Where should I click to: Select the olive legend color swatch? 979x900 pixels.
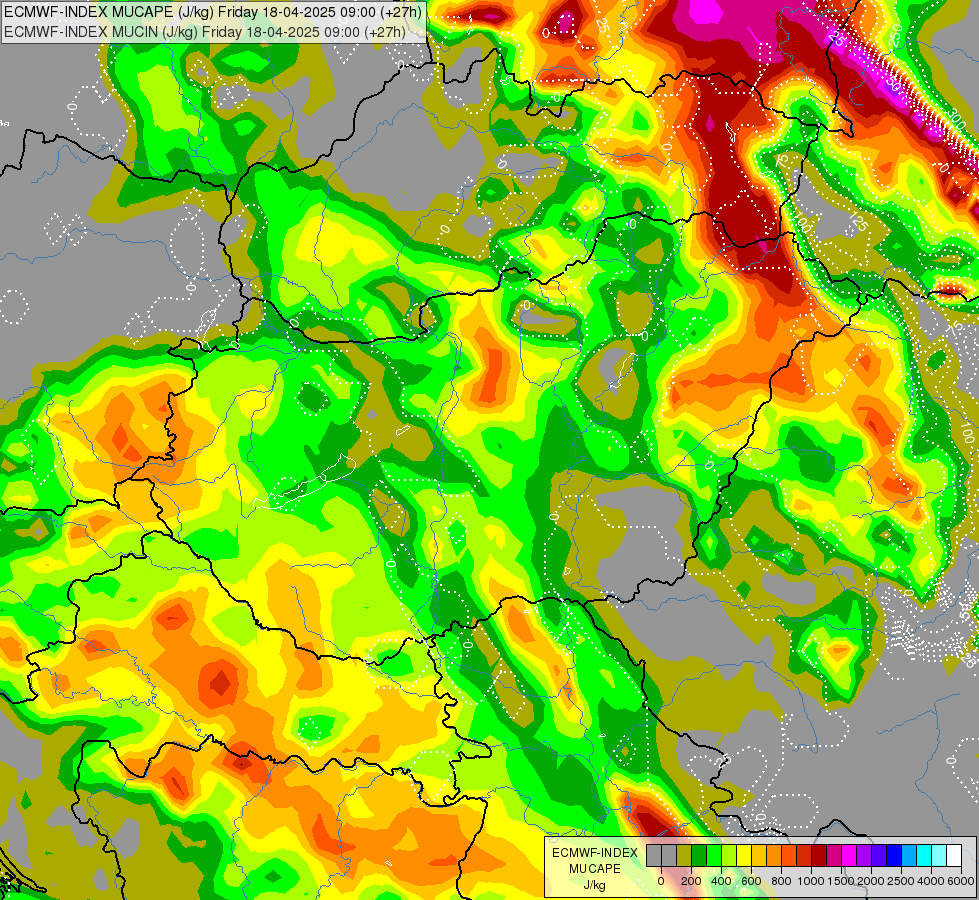click(684, 855)
